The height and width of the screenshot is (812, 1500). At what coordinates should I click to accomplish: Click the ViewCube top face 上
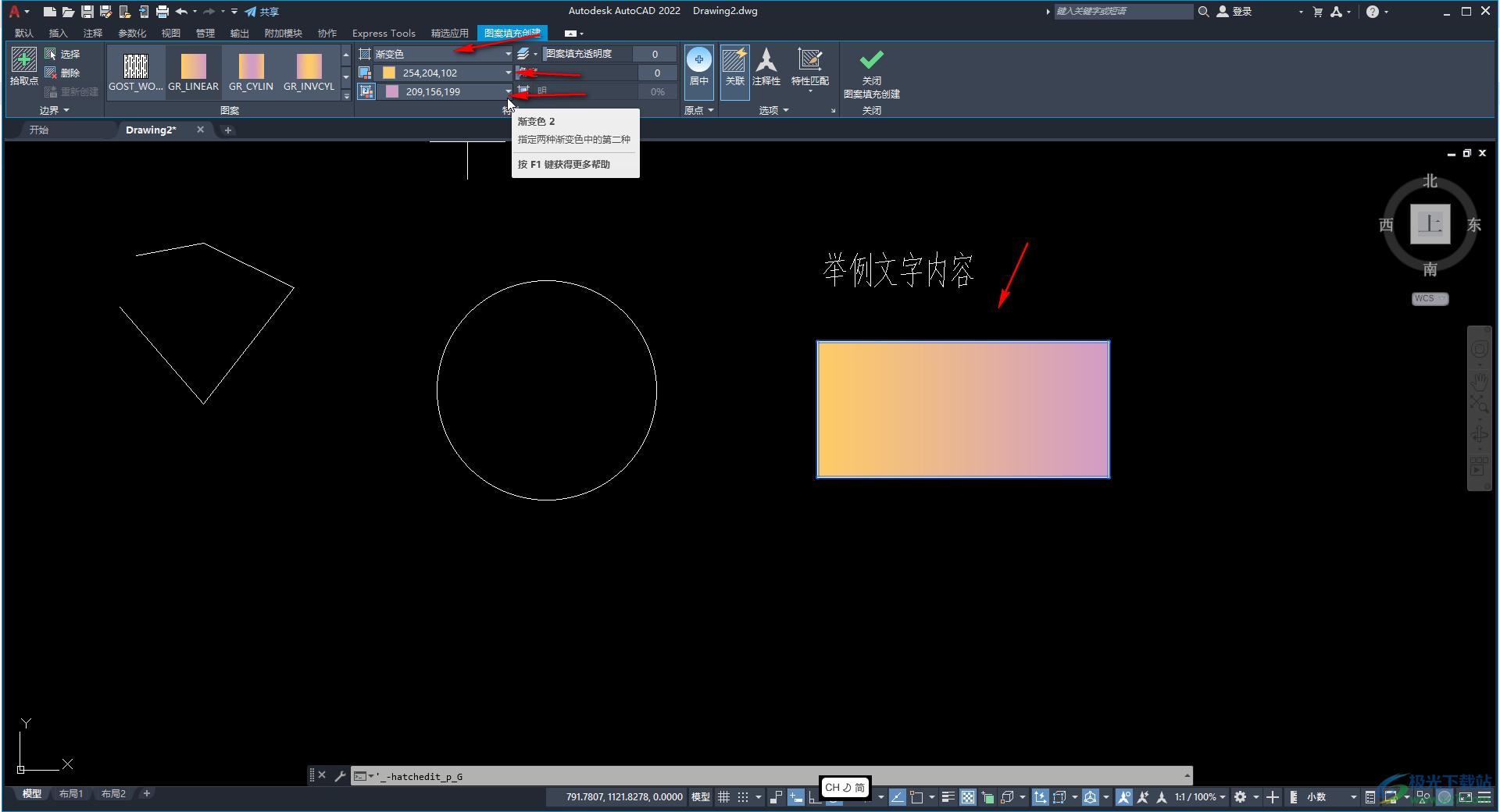pyautogui.click(x=1430, y=225)
